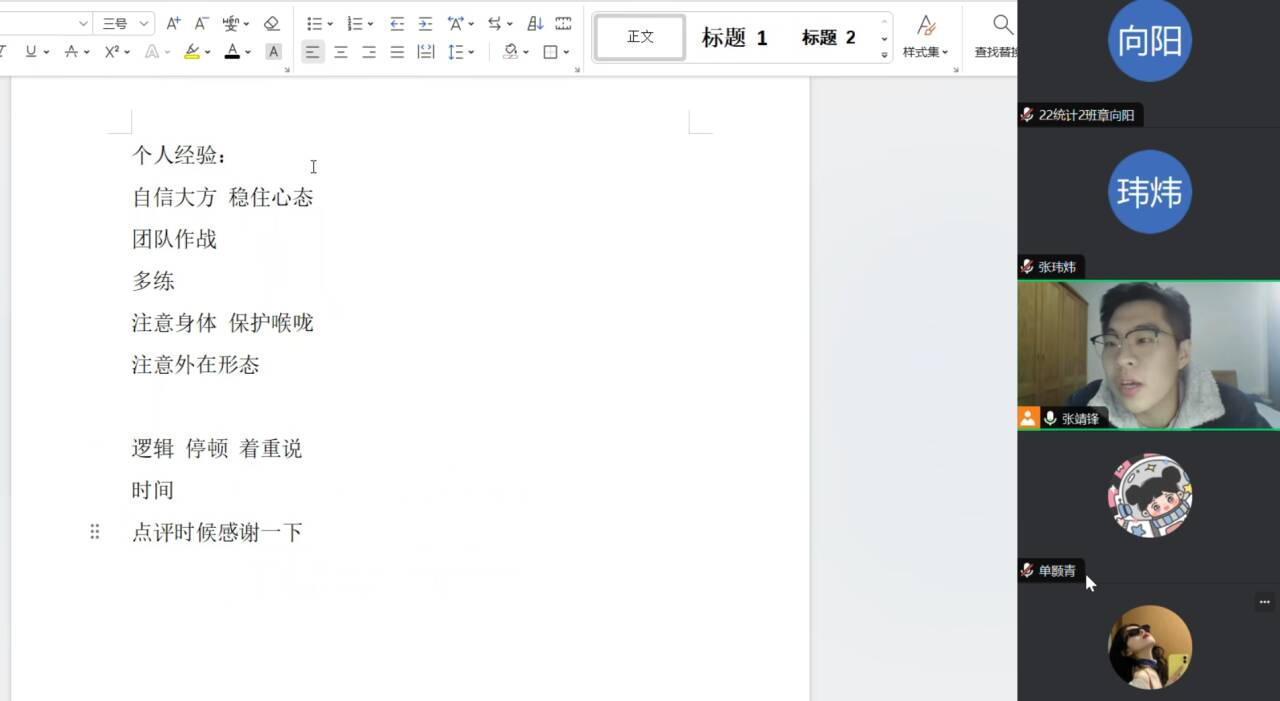Toggle justified text alignment
Screen dimensions: 1280x701
point(397,52)
